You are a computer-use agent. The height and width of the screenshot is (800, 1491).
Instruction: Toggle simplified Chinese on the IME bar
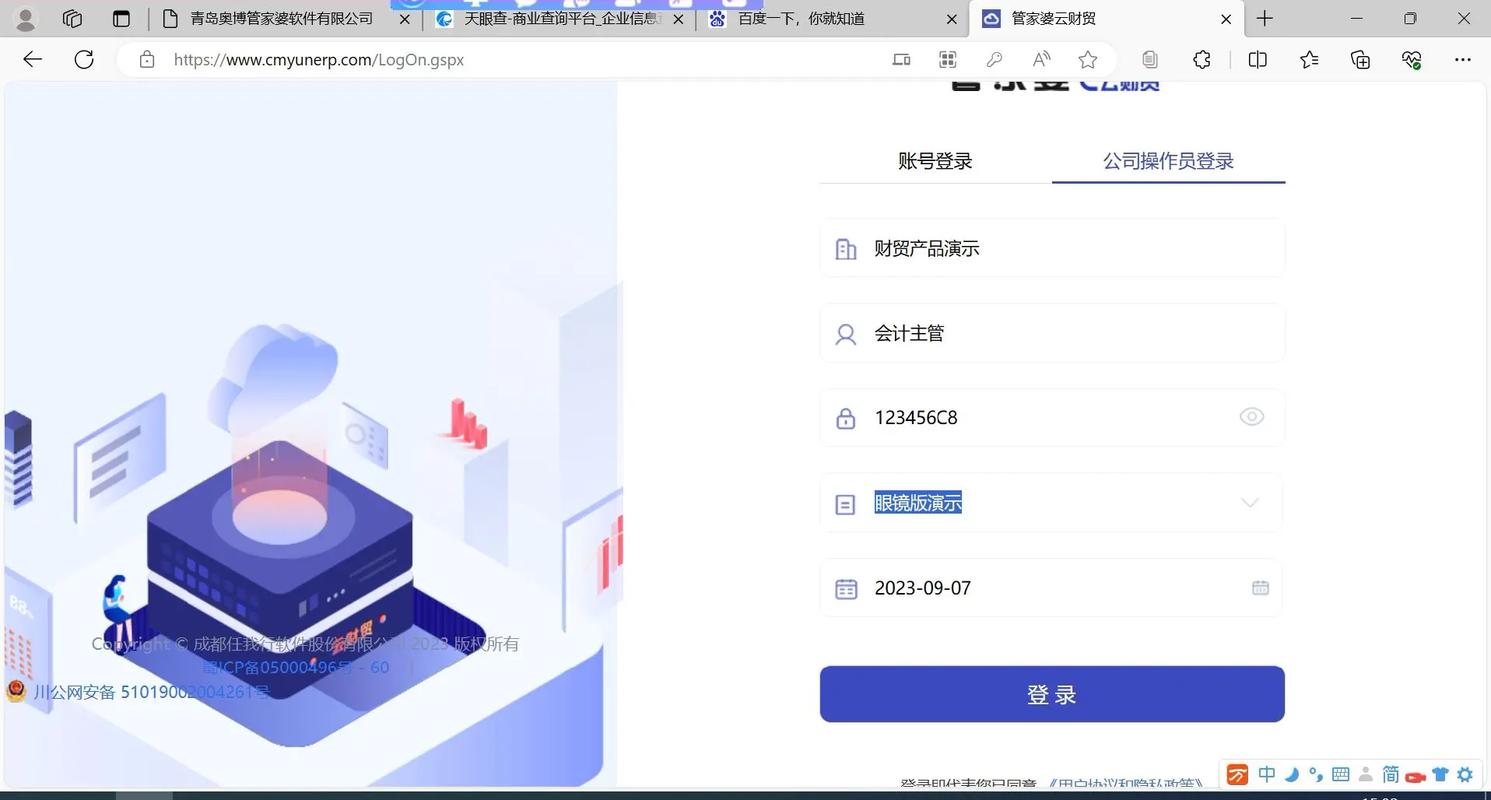(x=1389, y=775)
